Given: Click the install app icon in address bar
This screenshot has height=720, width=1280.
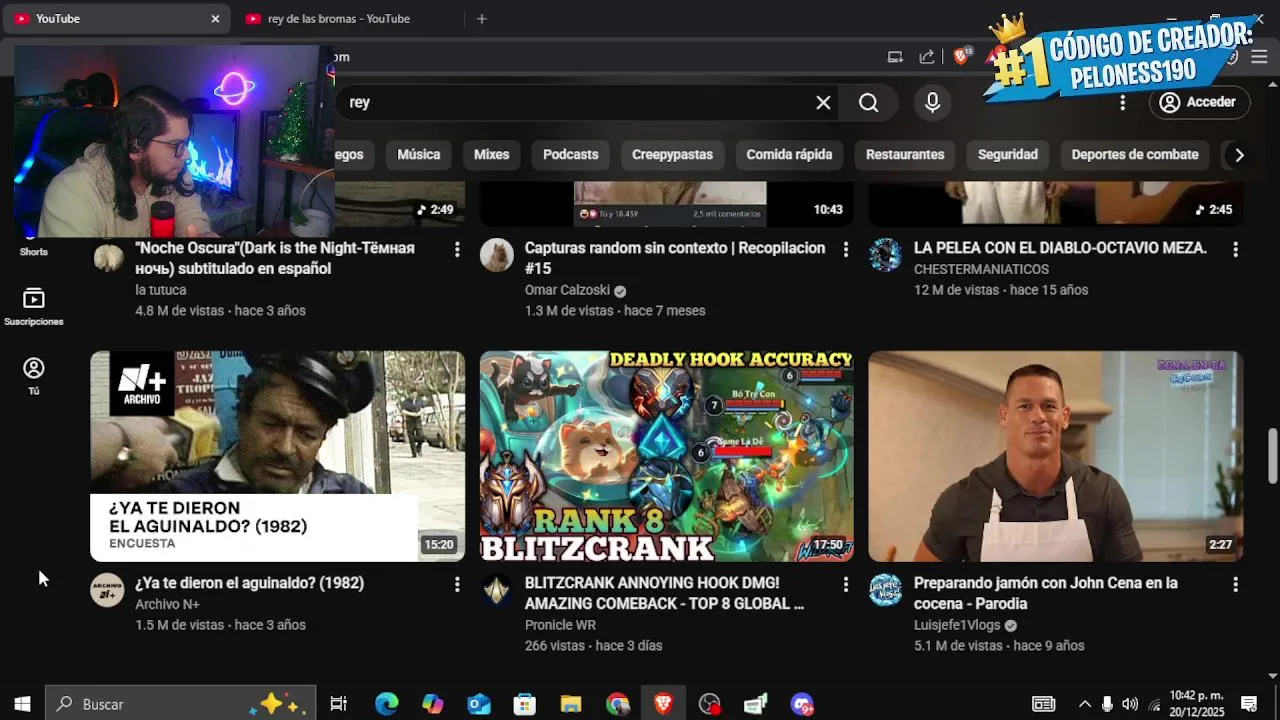Looking at the screenshot, I should [x=895, y=57].
